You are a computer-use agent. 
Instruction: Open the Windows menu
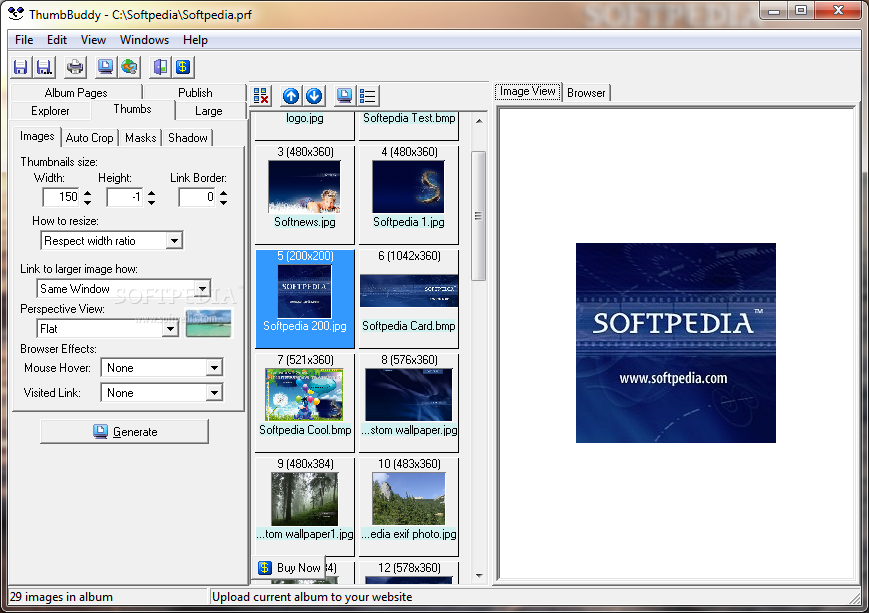tap(144, 40)
